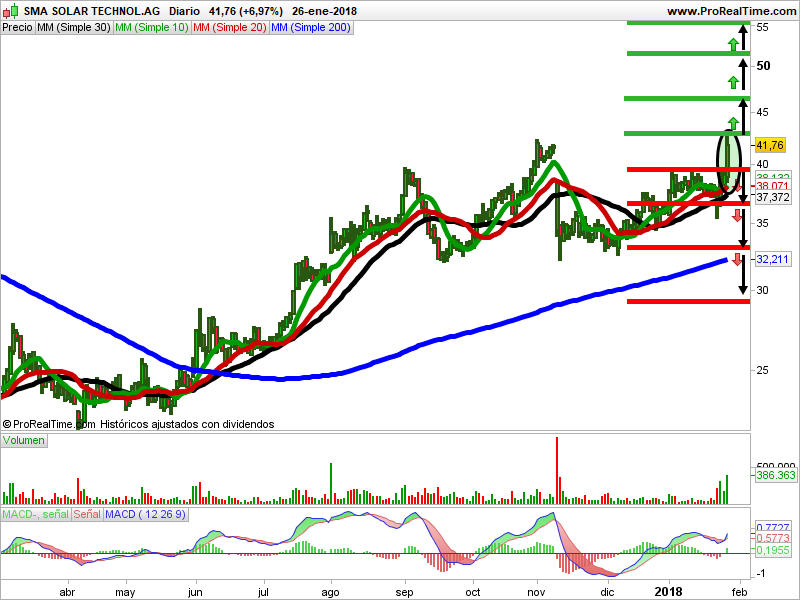Click the Señal indicator label
Image resolution: width=800 pixels, height=600 pixels.
click(87, 514)
